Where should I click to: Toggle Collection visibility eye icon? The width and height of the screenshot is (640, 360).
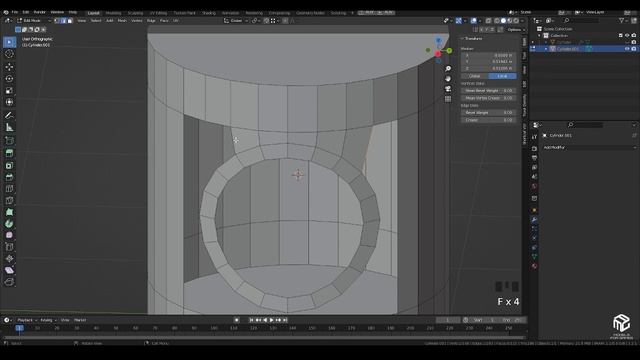point(627,36)
